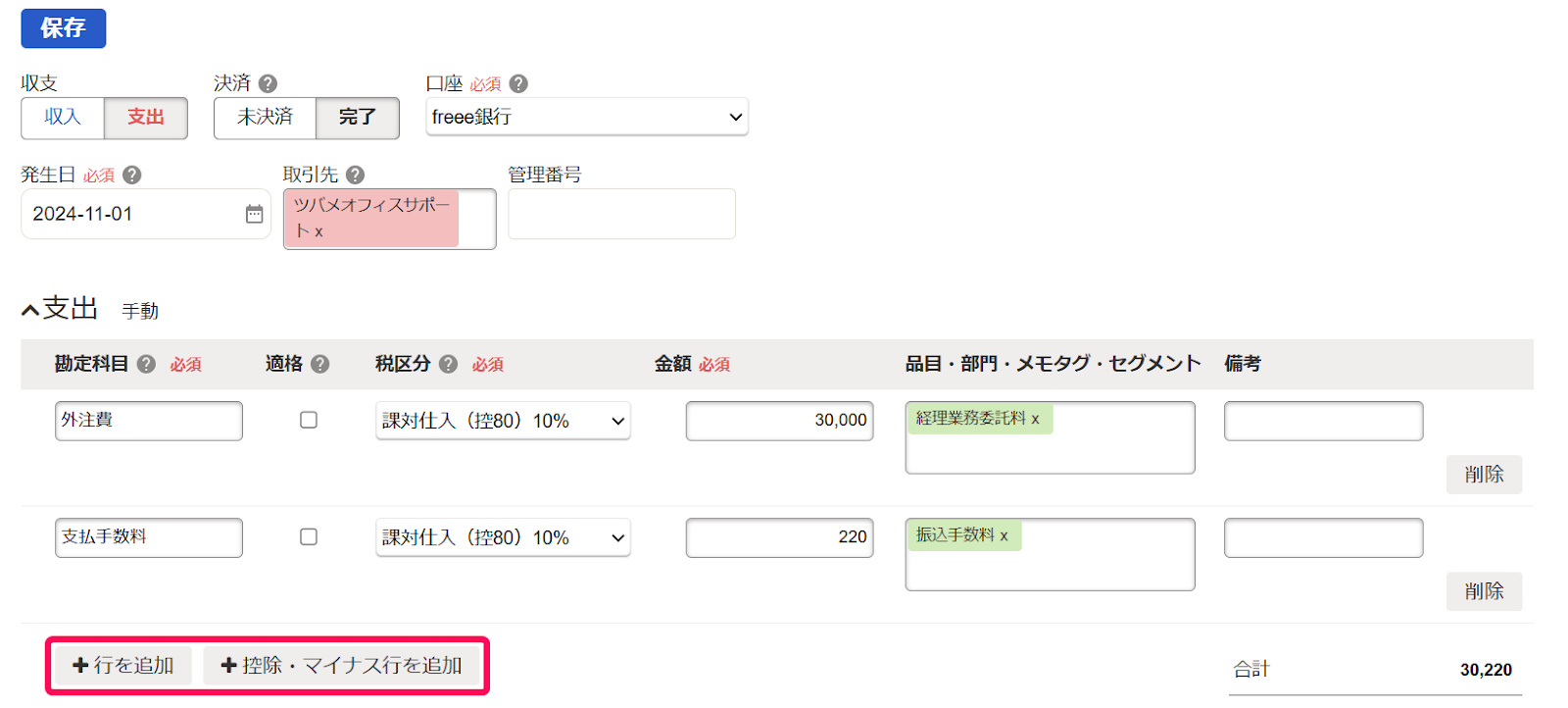
Task: Click help icon next to 税区分 header
Action: pos(448,365)
